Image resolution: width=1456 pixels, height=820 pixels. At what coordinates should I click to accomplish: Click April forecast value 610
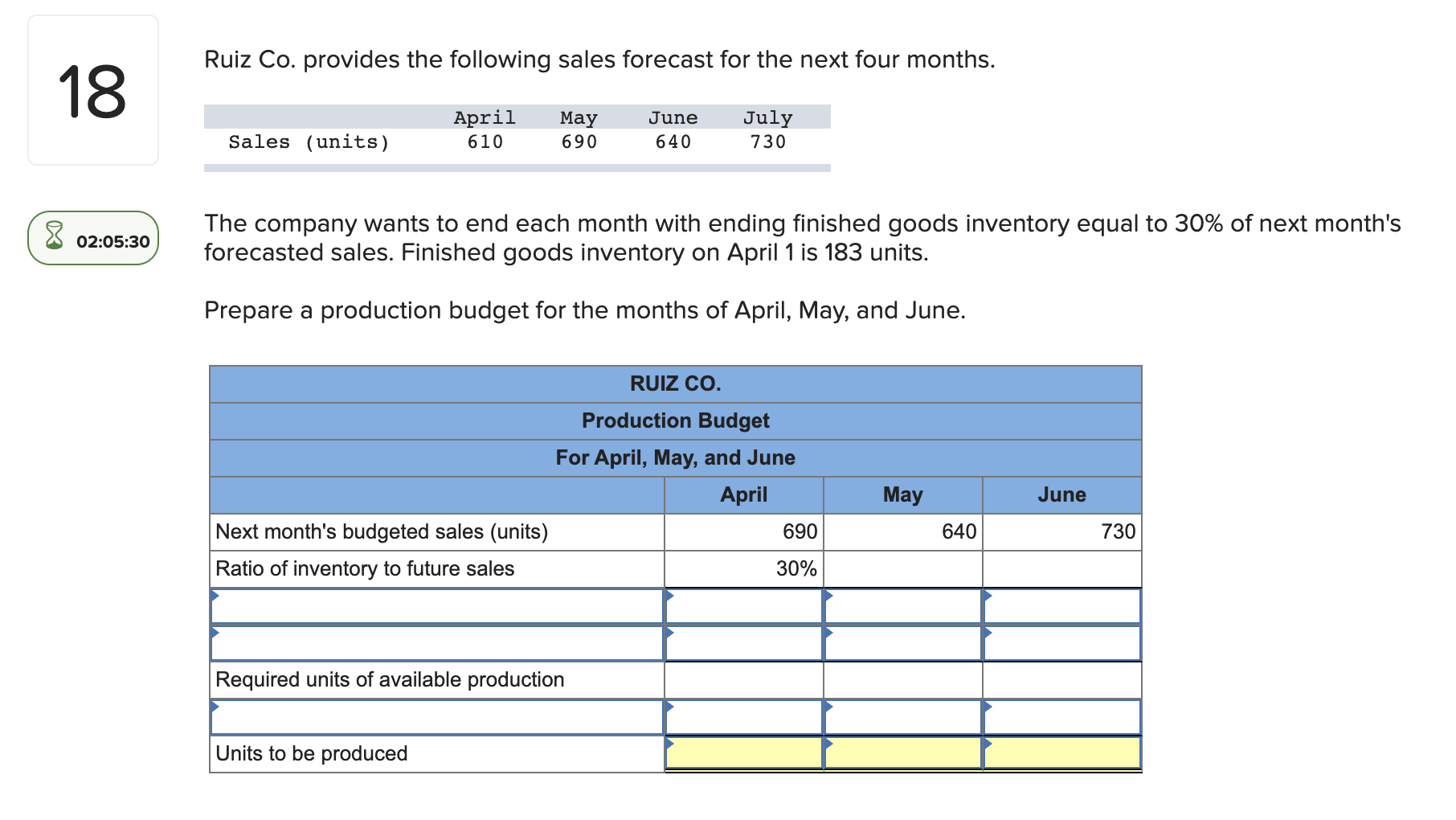pos(485,142)
